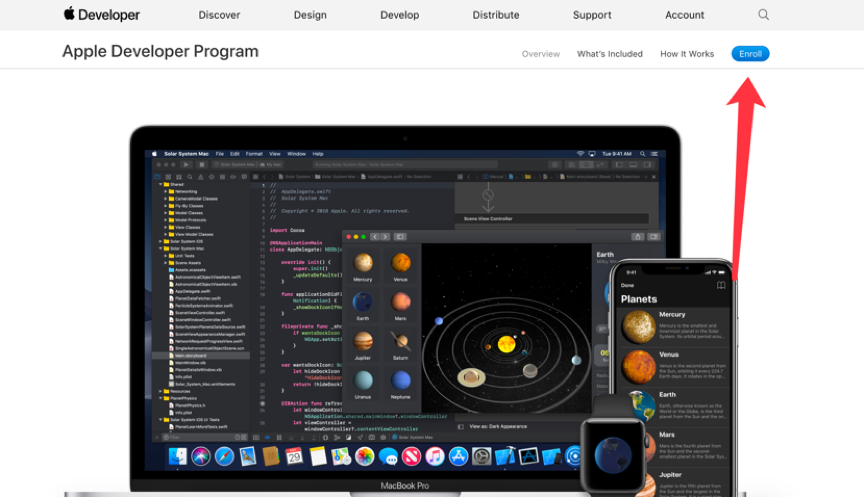Screen dimensions: 864x497
Task: Click the Apple Developer Program heading
Action: point(160,51)
